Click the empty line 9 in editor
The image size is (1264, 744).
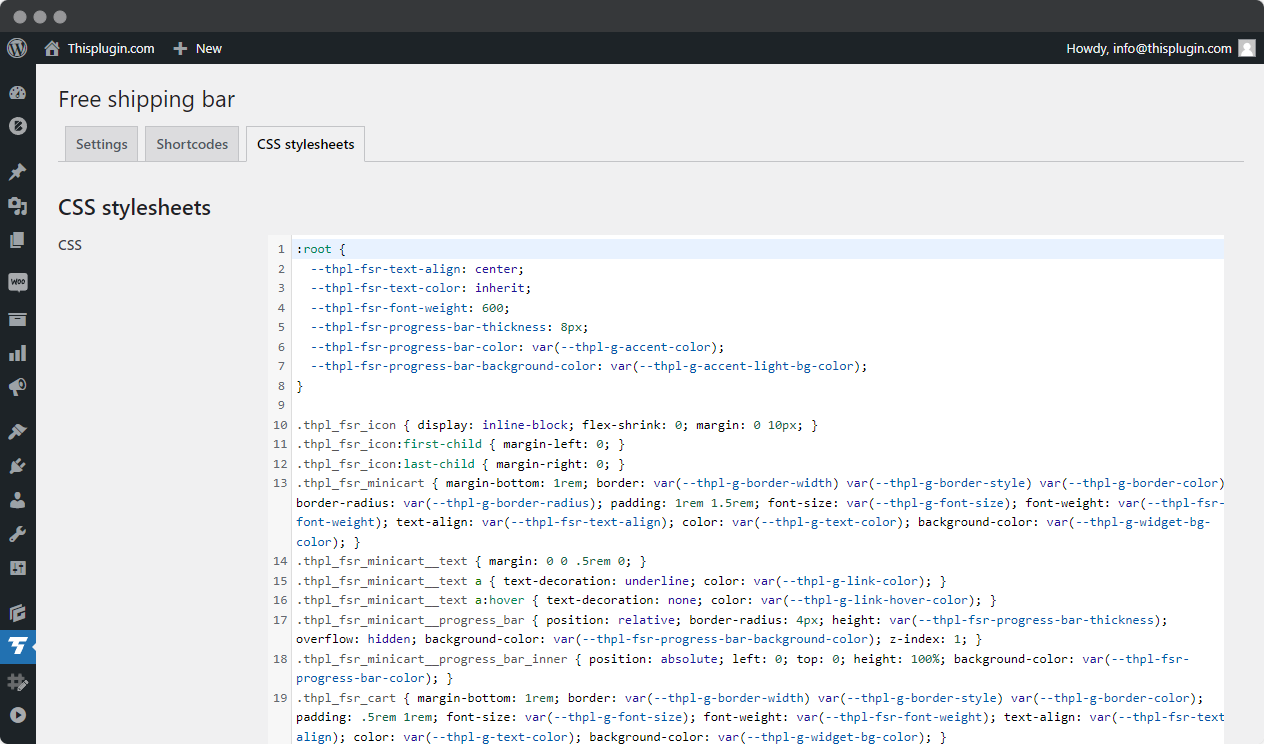[x=758, y=405]
